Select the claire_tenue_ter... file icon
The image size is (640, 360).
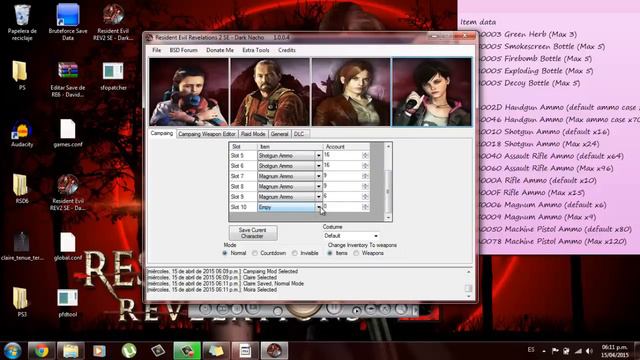[22, 246]
